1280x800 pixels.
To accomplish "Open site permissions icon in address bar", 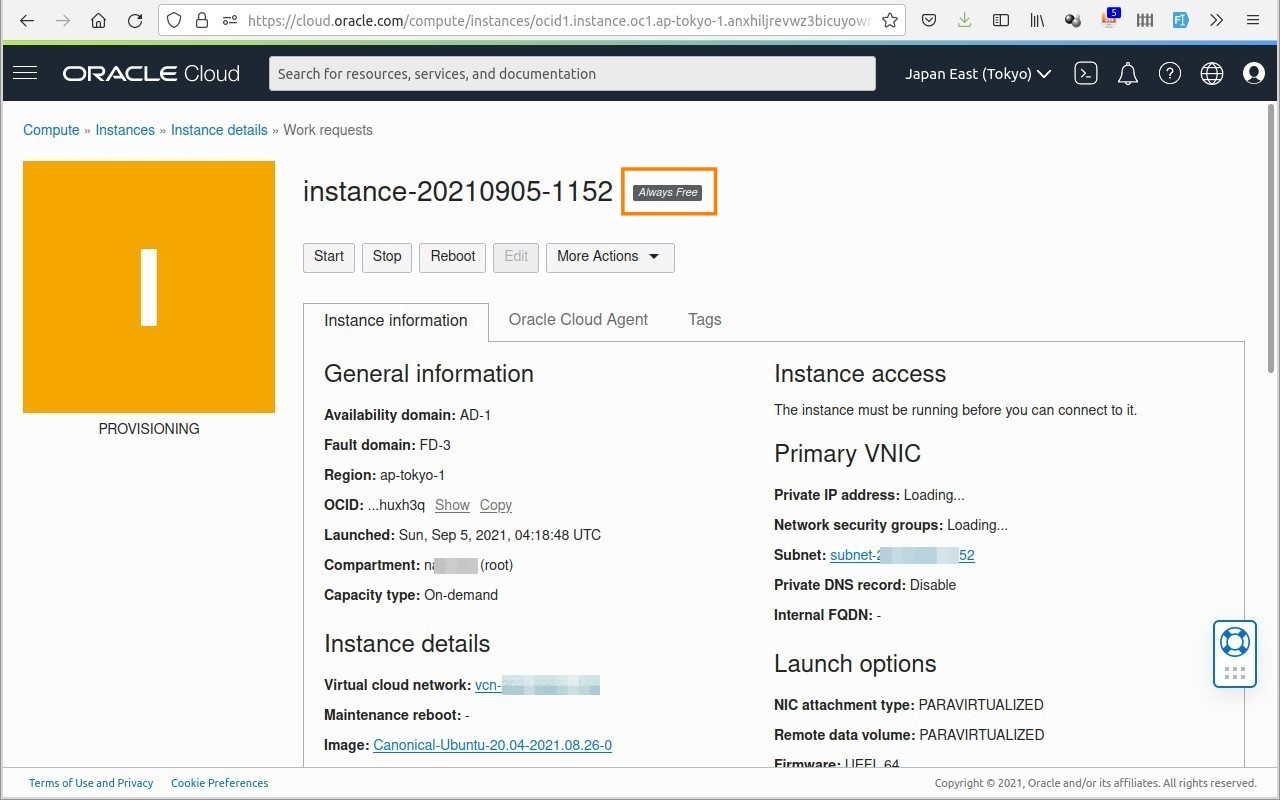I will (229, 20).
